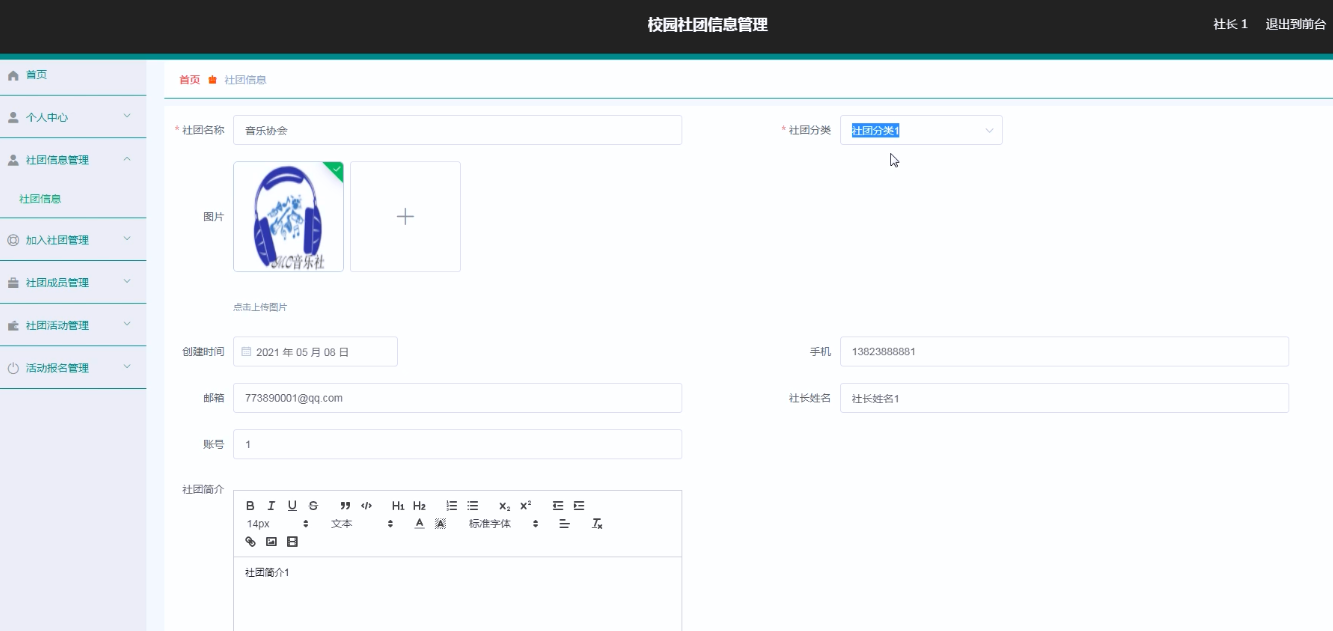The height and width of the screenshot is (631, 1333).
Task: Increase indent in the editor
Action: [x=579, y=506]
